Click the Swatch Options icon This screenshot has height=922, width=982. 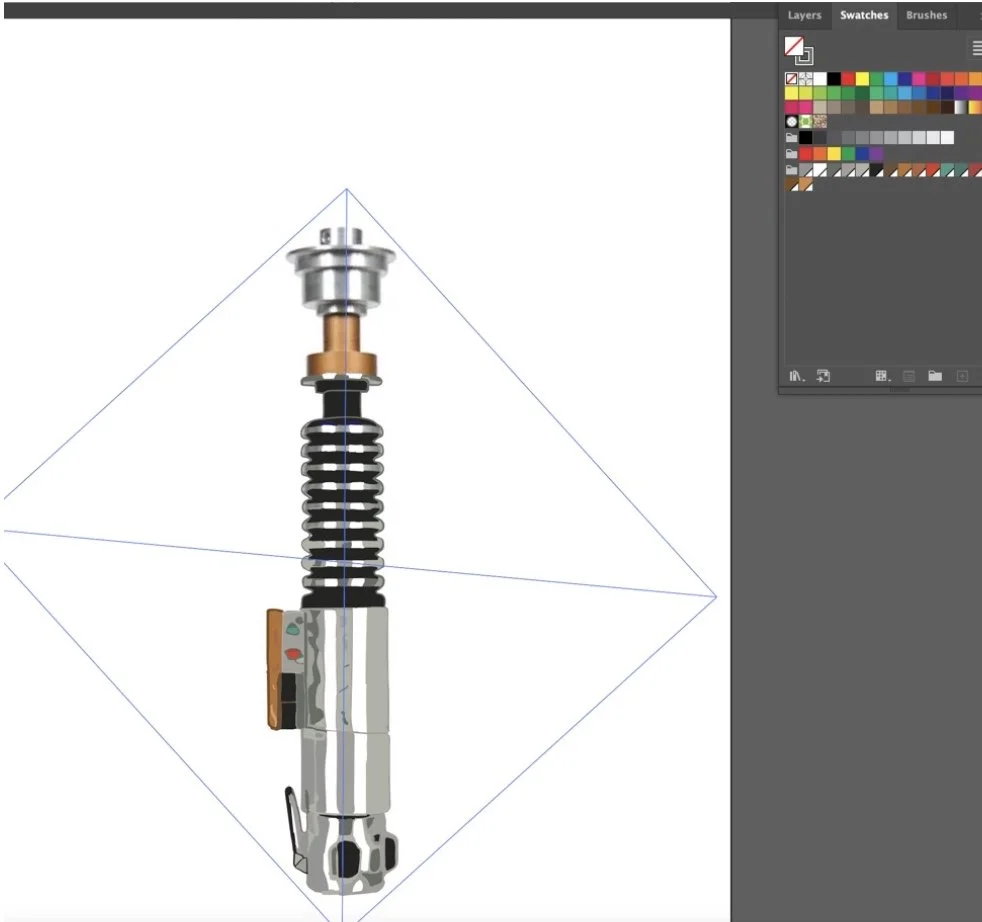pyautogui.click(x=909, y=376)
